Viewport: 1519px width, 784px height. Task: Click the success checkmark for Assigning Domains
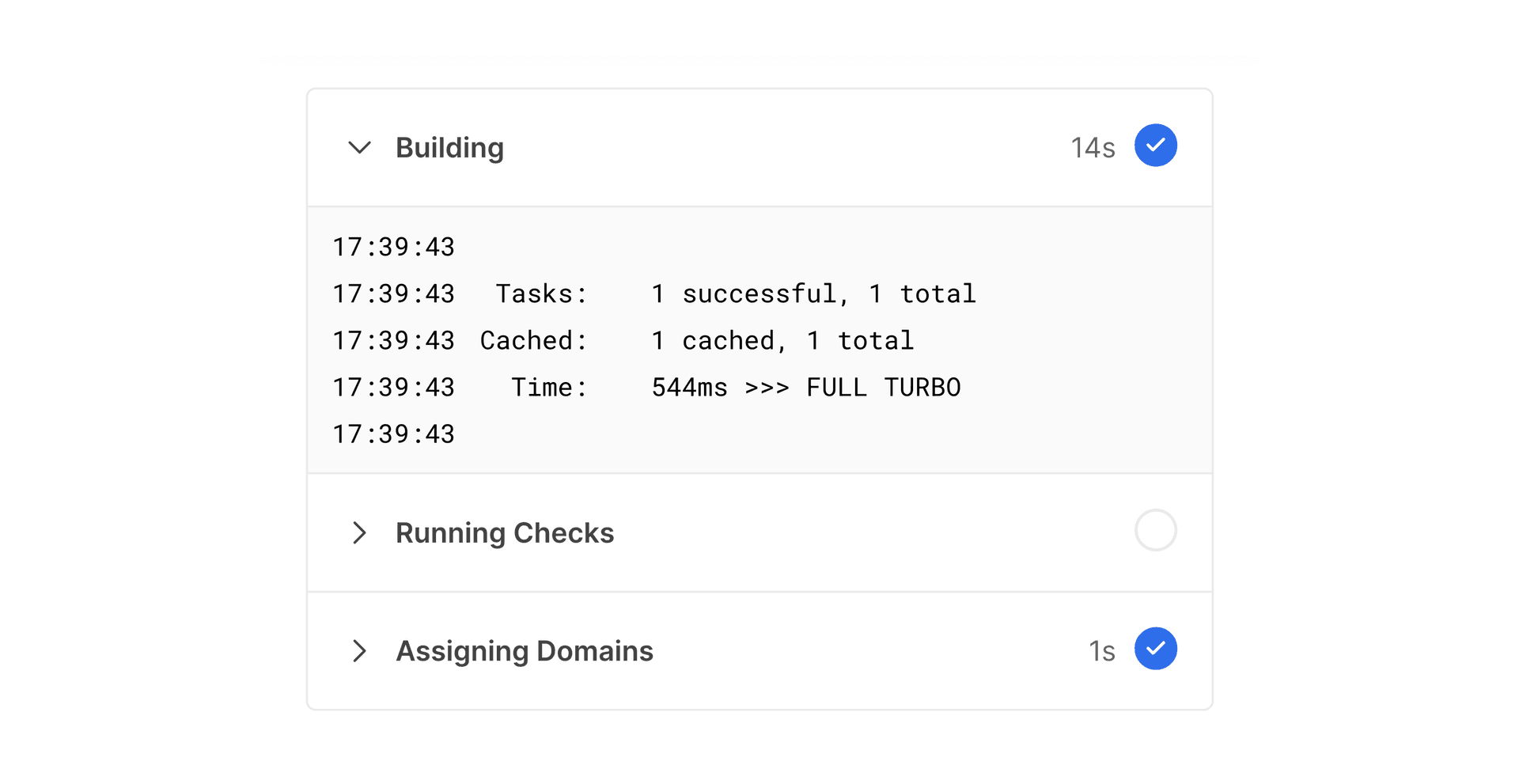click(x=1156, y=649)
